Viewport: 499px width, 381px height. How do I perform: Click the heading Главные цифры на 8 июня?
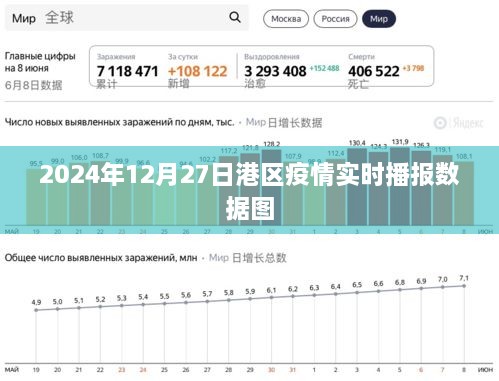coord(40,62)
